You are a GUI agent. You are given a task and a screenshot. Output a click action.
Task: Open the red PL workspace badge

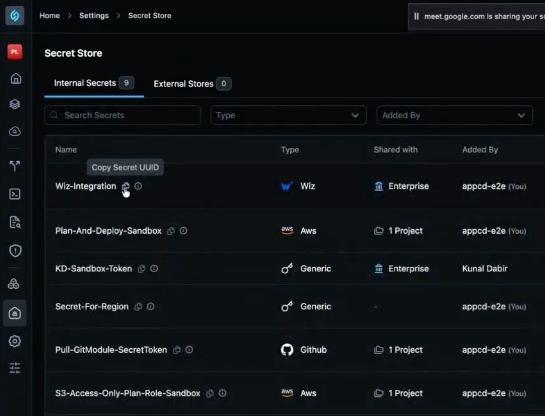(x=15, y=52)
